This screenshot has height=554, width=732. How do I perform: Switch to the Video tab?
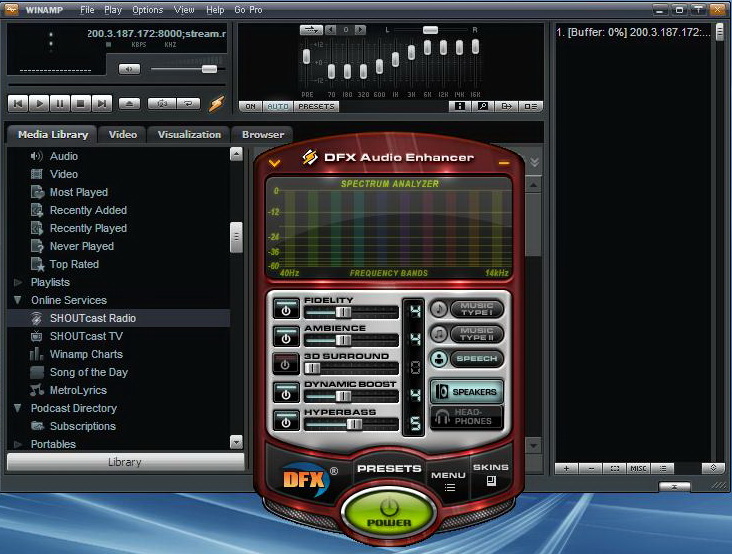(x=123, y=134)
